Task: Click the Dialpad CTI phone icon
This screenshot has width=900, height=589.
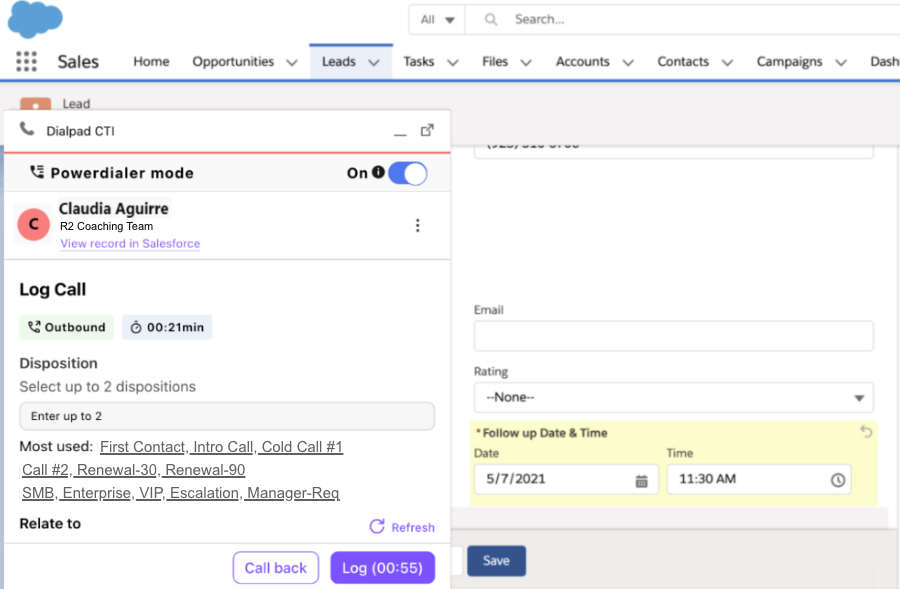Action: click(x=27, y=129)
